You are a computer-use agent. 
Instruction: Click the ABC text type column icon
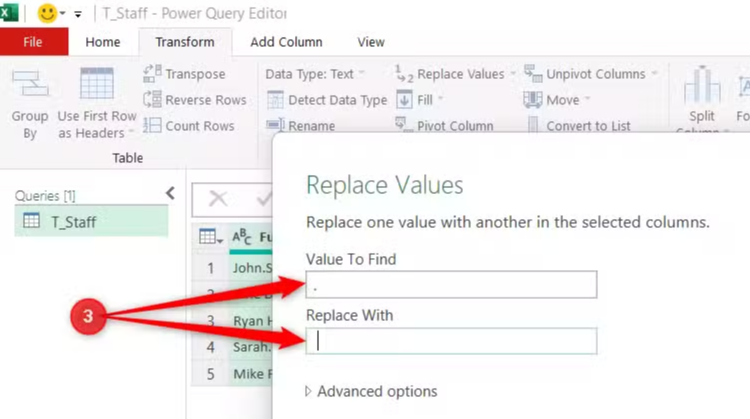click(242, 237)
